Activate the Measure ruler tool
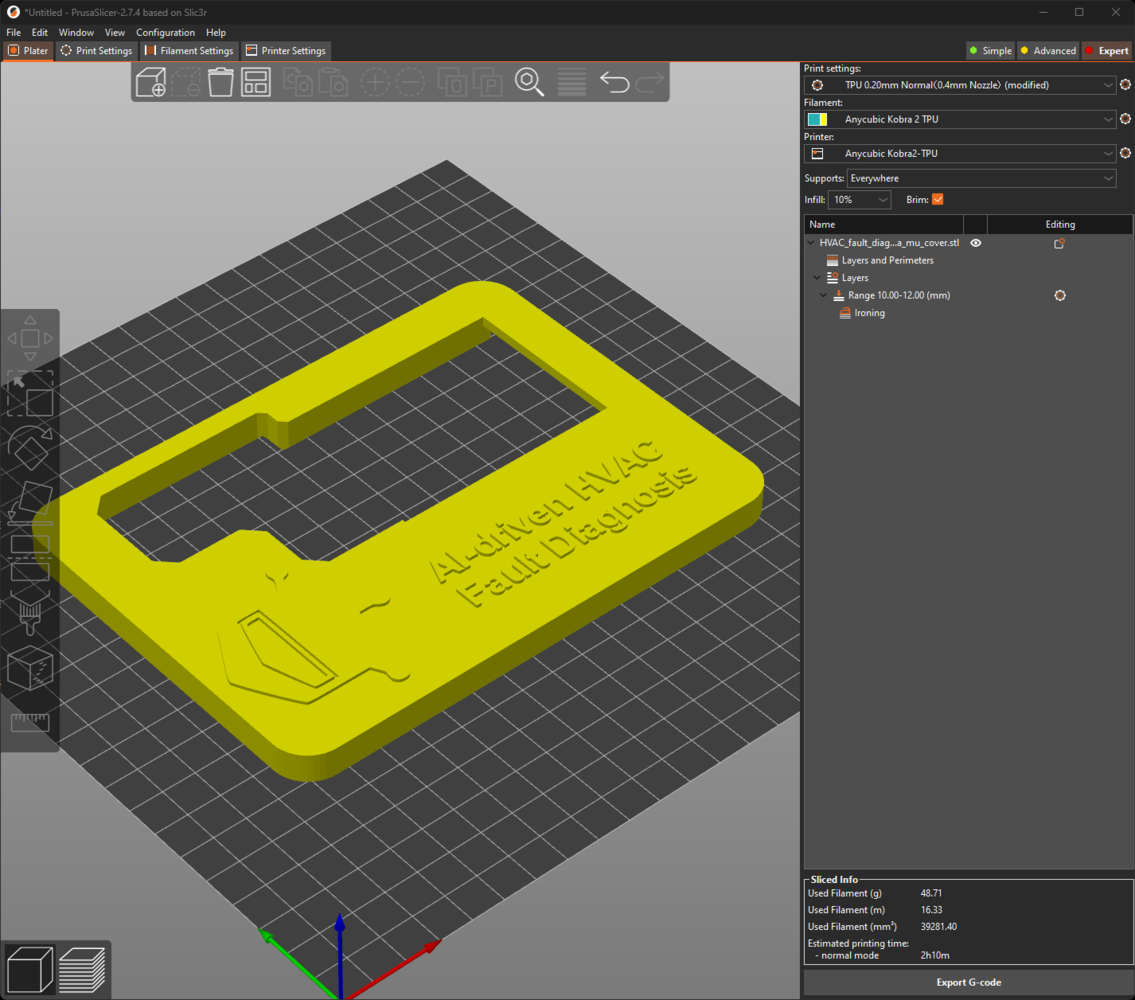 click(30, 722)
